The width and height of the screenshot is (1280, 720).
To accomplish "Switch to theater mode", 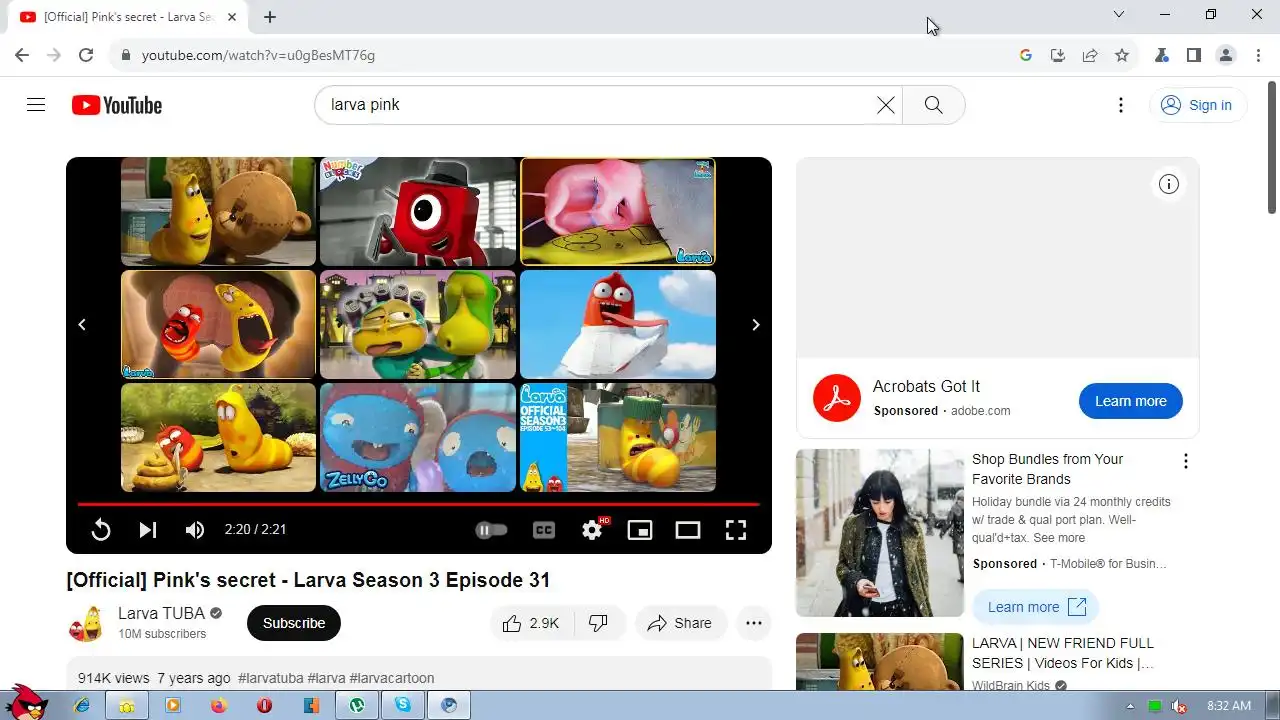I will pos(688,530).
